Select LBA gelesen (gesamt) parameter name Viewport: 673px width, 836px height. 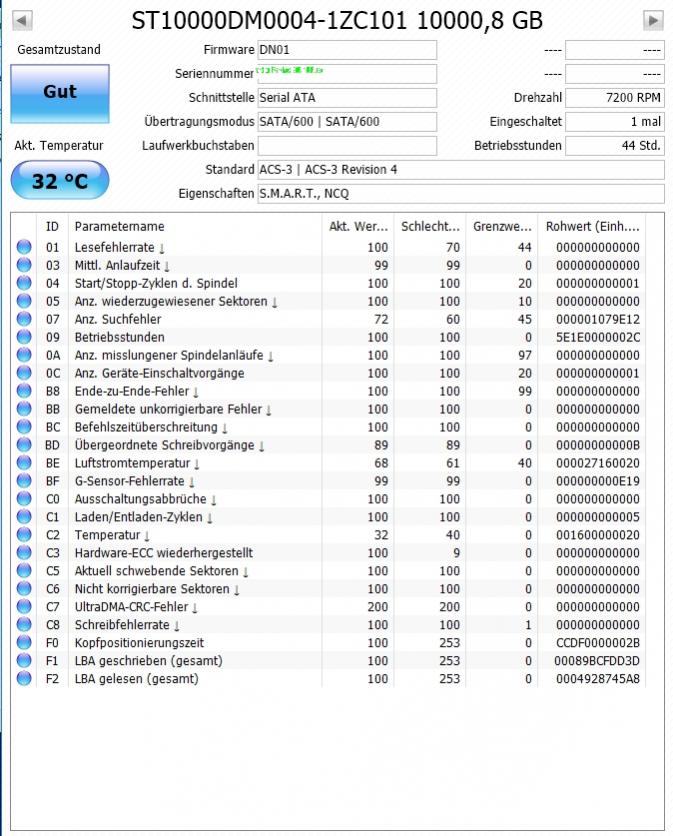(x=137, y=679)
